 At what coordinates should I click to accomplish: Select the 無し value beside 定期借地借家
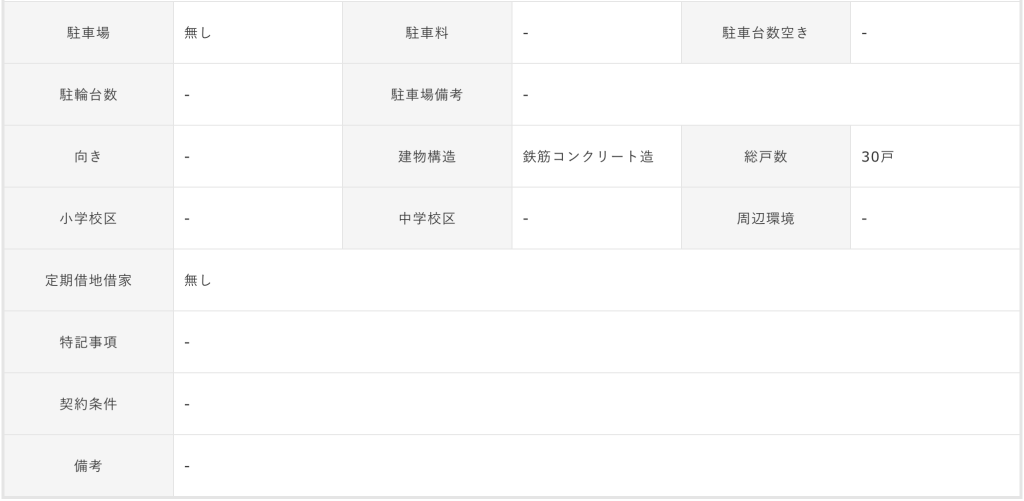coord(198,281)
